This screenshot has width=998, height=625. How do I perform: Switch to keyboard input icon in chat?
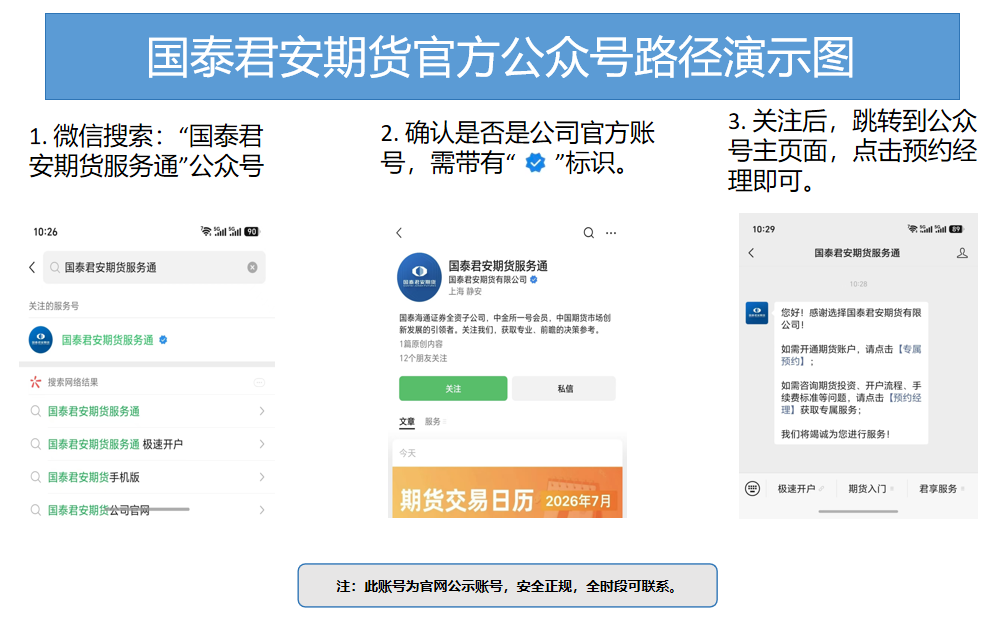coord(752,489)
